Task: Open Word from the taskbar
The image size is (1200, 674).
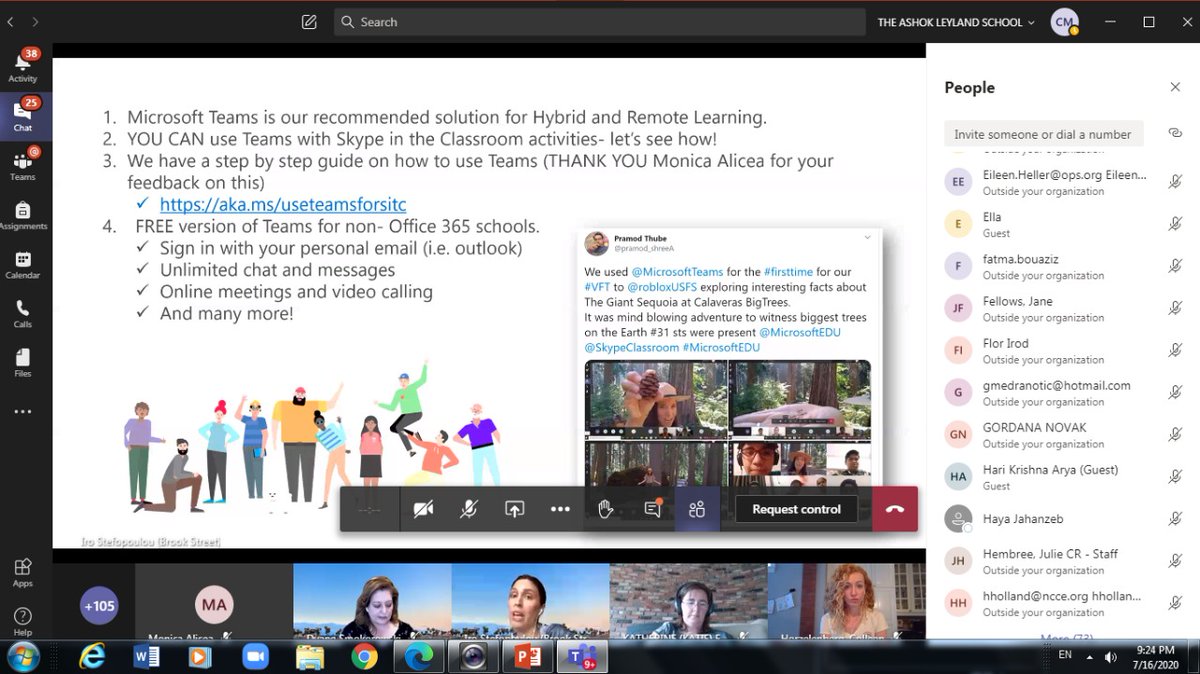Action: click(147, 656)
